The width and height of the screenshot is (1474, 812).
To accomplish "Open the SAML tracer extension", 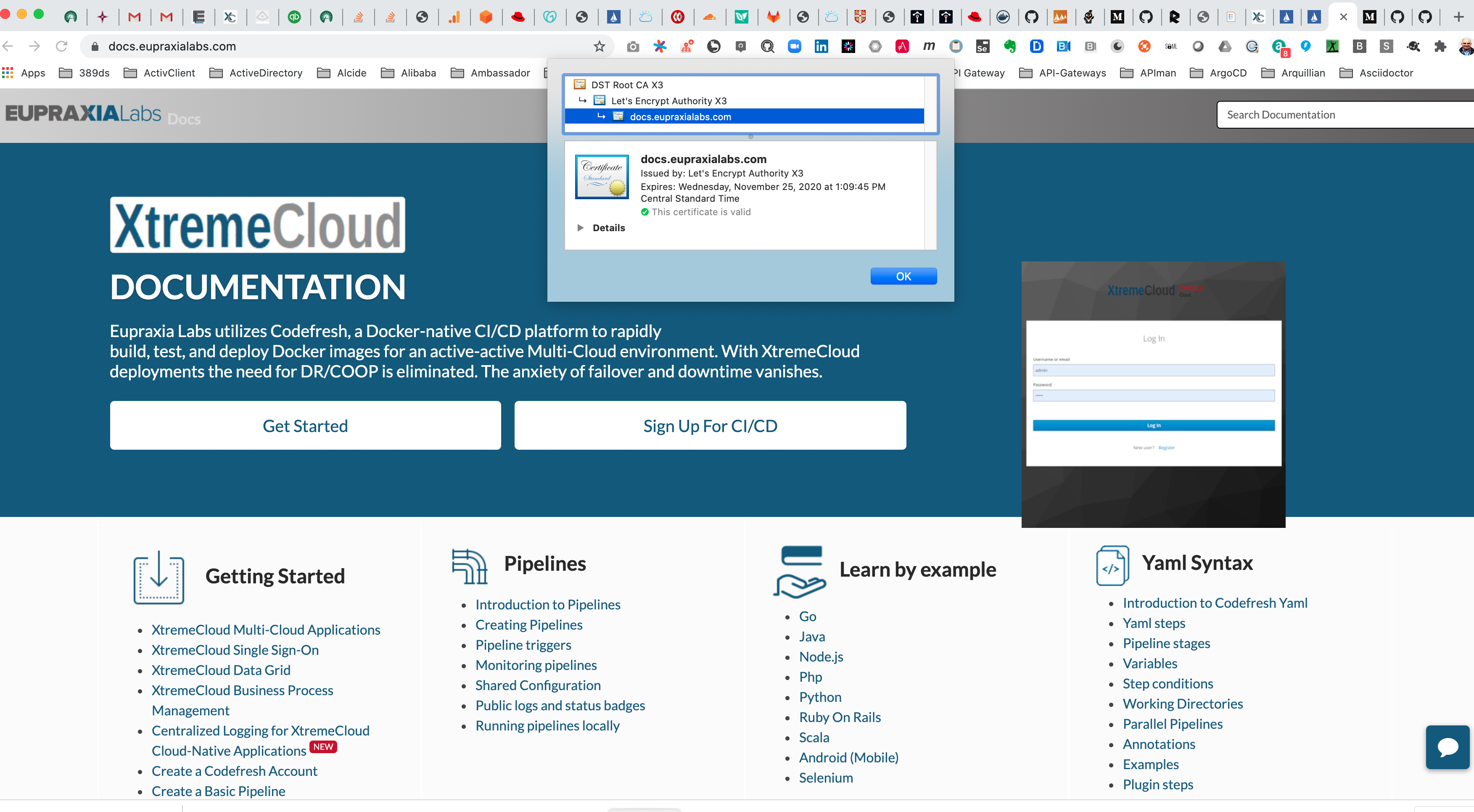I will 1171,46.
